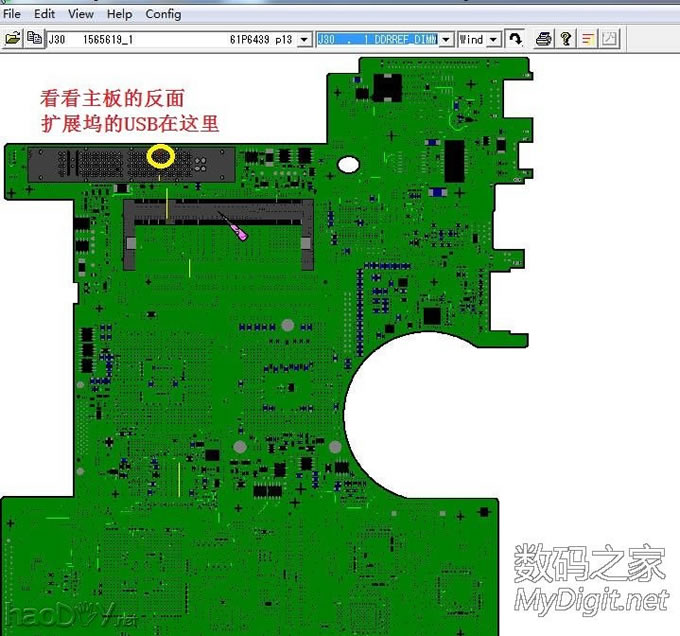Click the printer icon
The height and width of the screenshot is (636, 680).
pyautogui.click(x=543, y=39)
